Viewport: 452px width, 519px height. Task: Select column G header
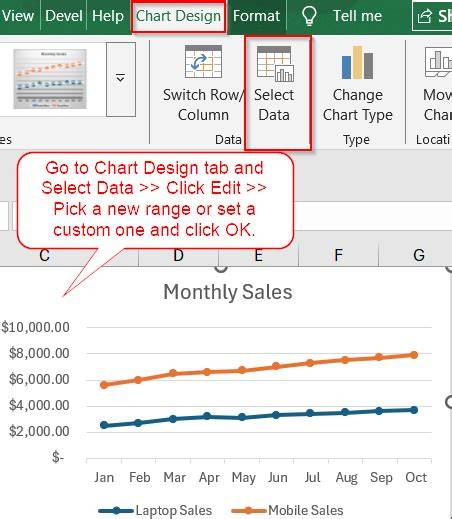pyautogui.click(x=419, y=255)
